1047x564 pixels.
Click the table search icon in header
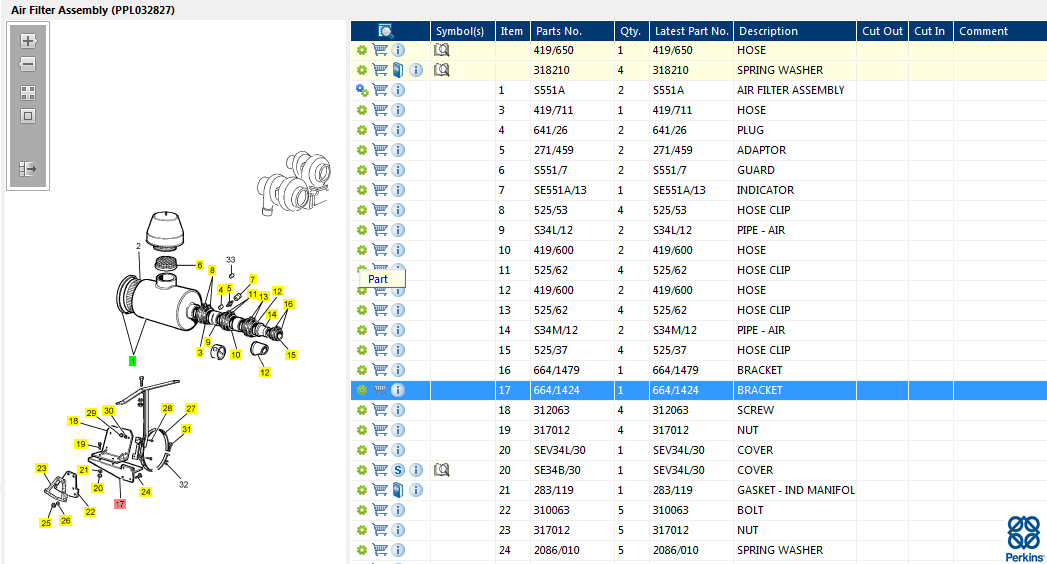coord(386,31)
